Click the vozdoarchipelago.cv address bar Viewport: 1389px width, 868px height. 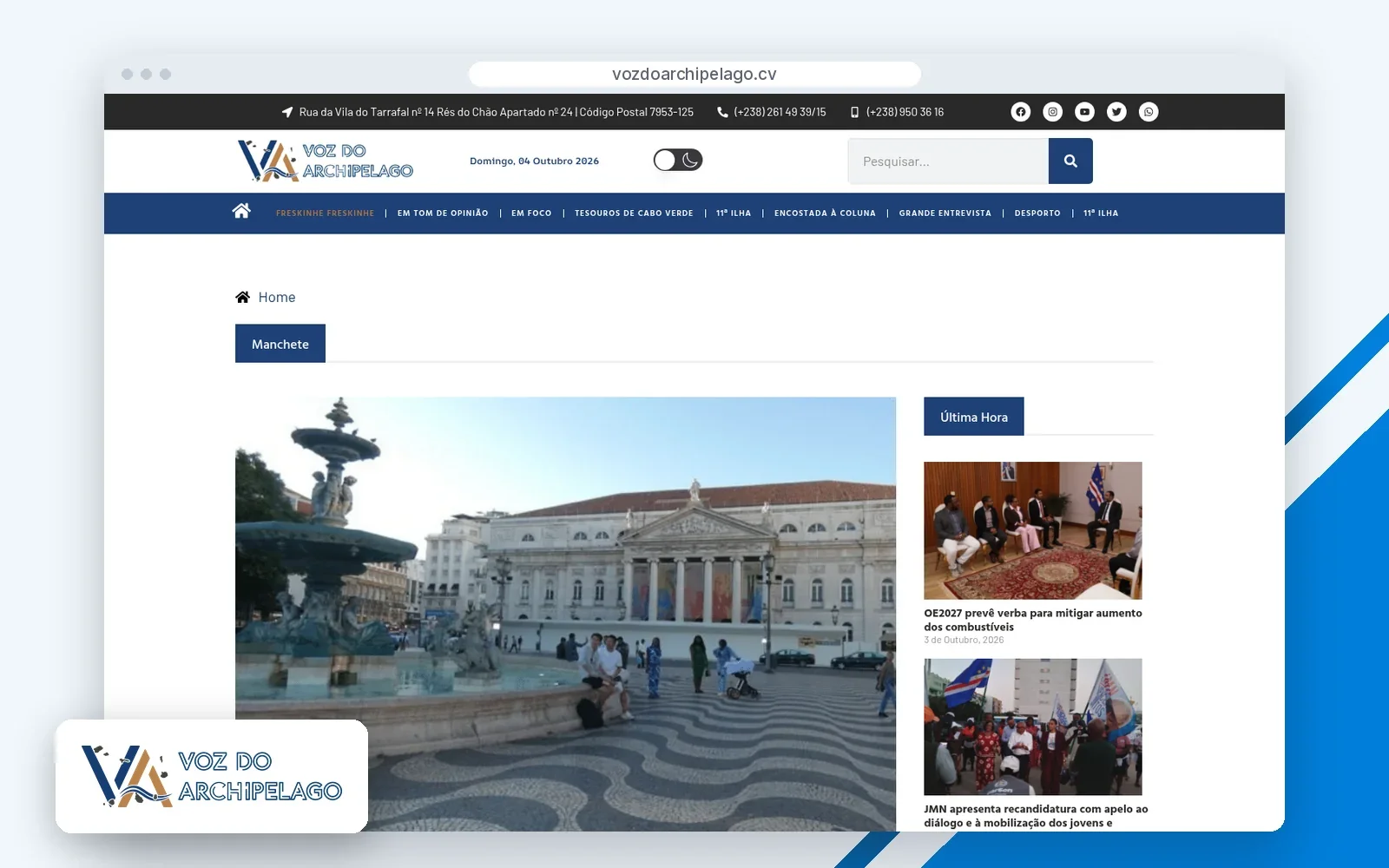click(x=694, y=74)
